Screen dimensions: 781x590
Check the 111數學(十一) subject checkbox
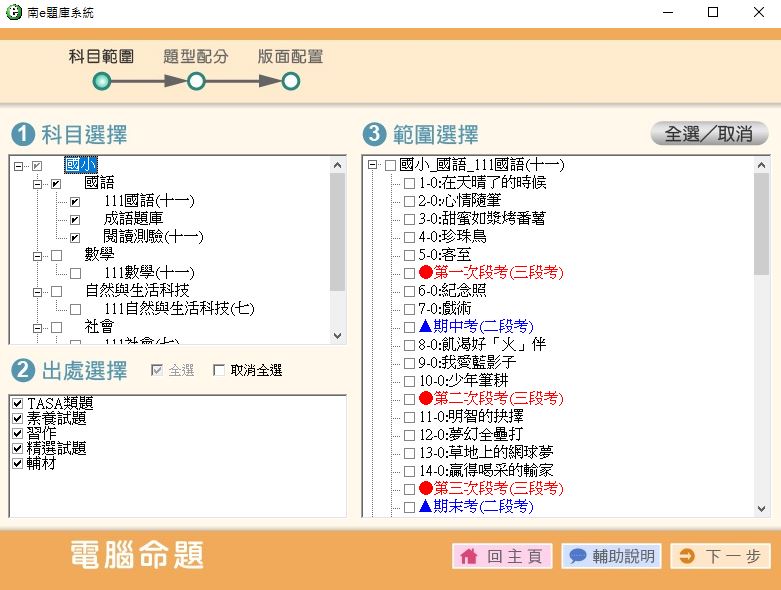coord(75,273)
